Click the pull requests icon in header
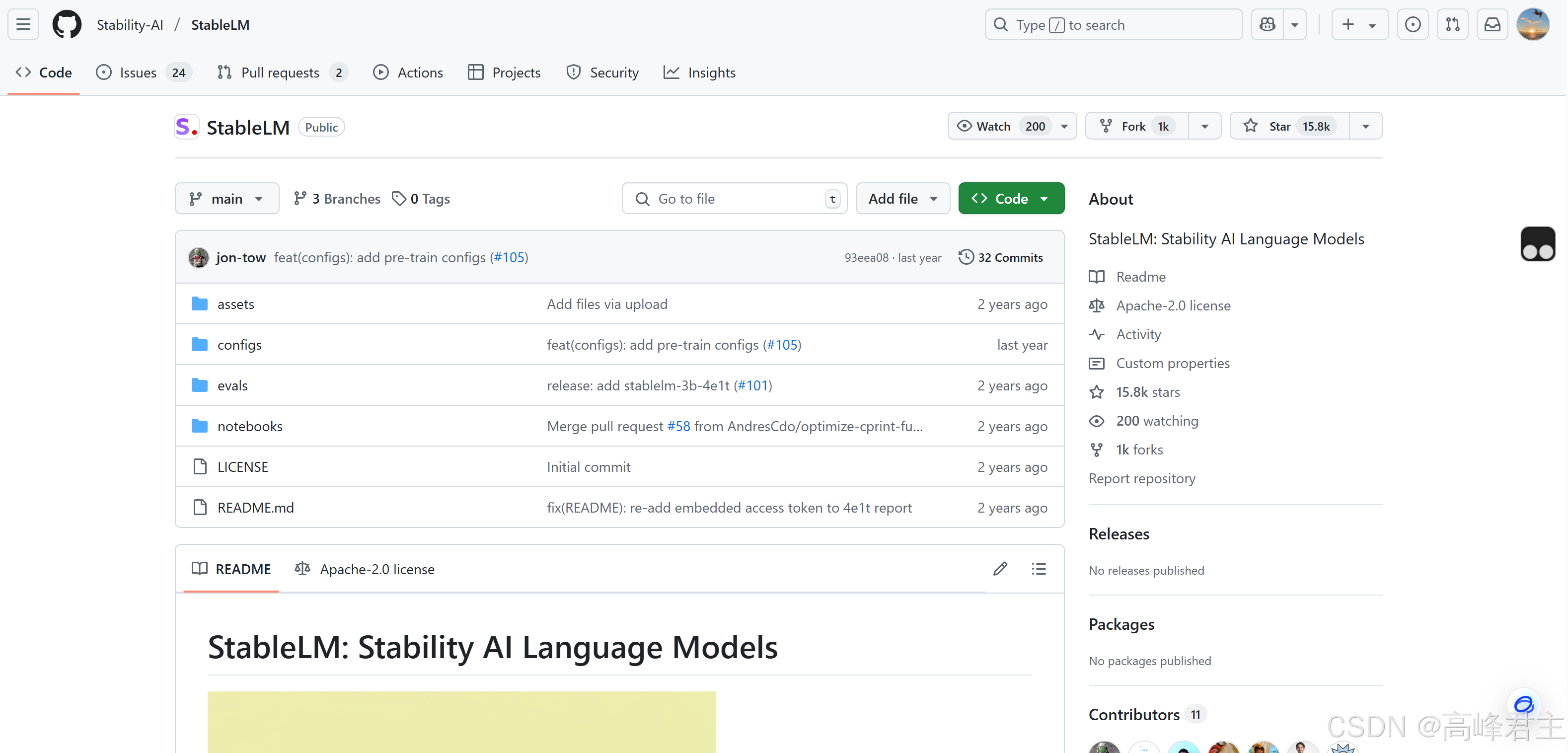The width and height of the screenshot is (1568, 753). 1452,24
